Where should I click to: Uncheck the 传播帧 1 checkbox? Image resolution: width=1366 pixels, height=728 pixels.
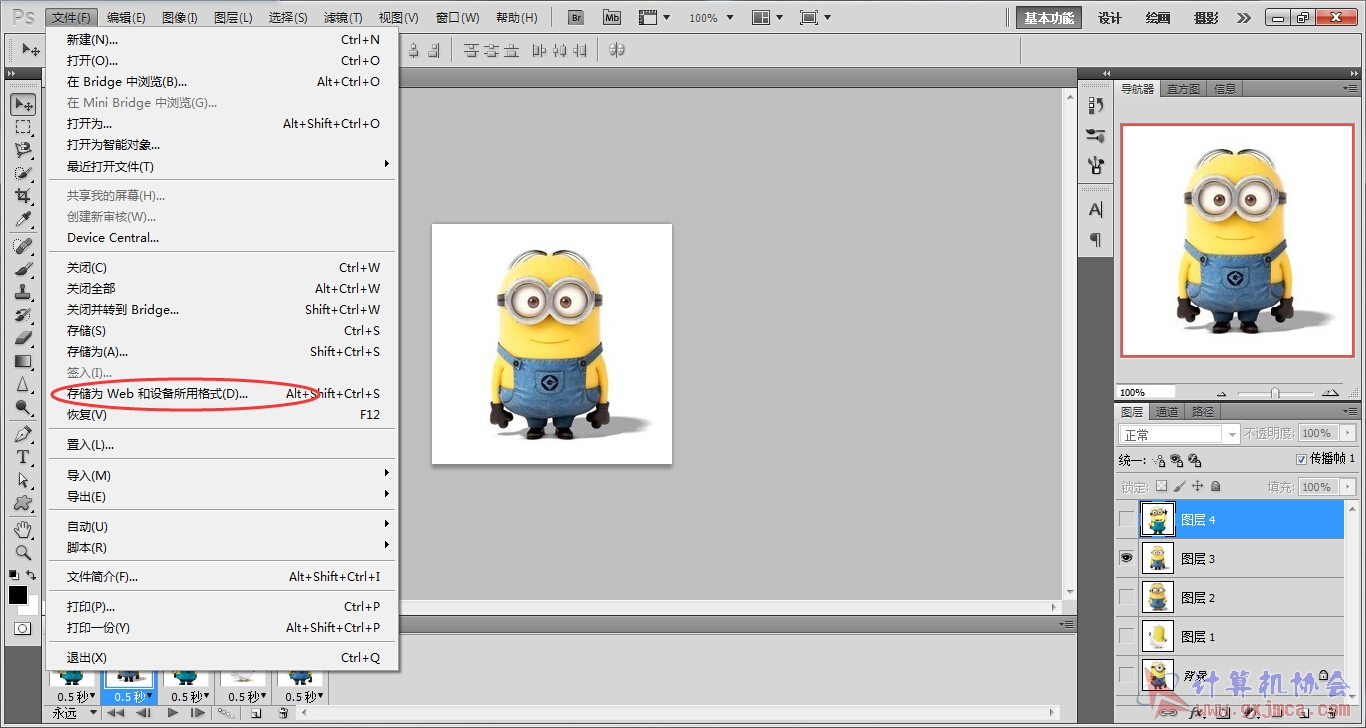(x=1301, y=459)
